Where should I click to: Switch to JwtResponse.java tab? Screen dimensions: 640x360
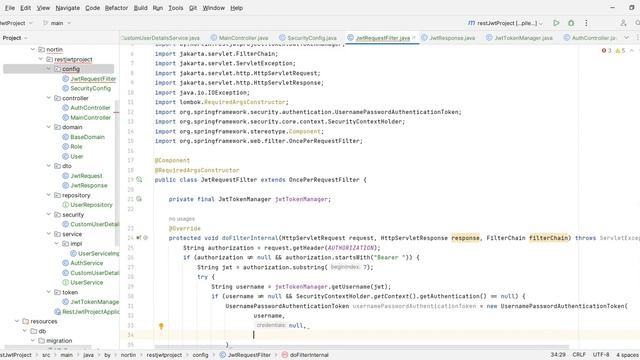pyautogui.click(x=448, y=38)
